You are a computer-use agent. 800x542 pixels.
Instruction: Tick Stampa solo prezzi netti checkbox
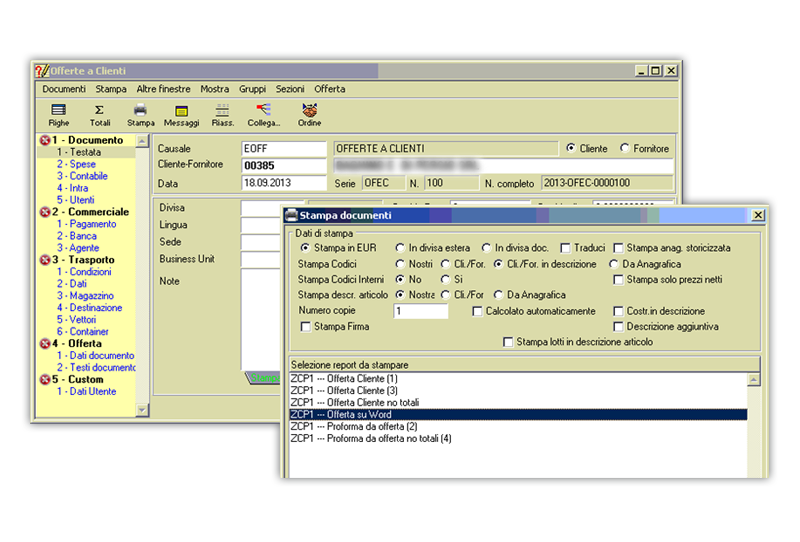click(618, 280)
